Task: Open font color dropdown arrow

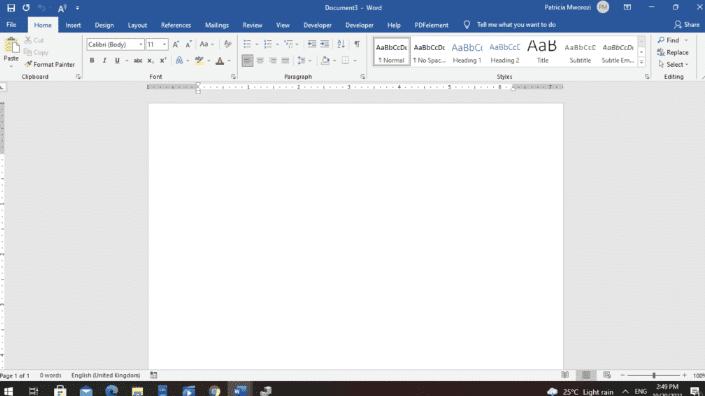Action: point(229,61)
